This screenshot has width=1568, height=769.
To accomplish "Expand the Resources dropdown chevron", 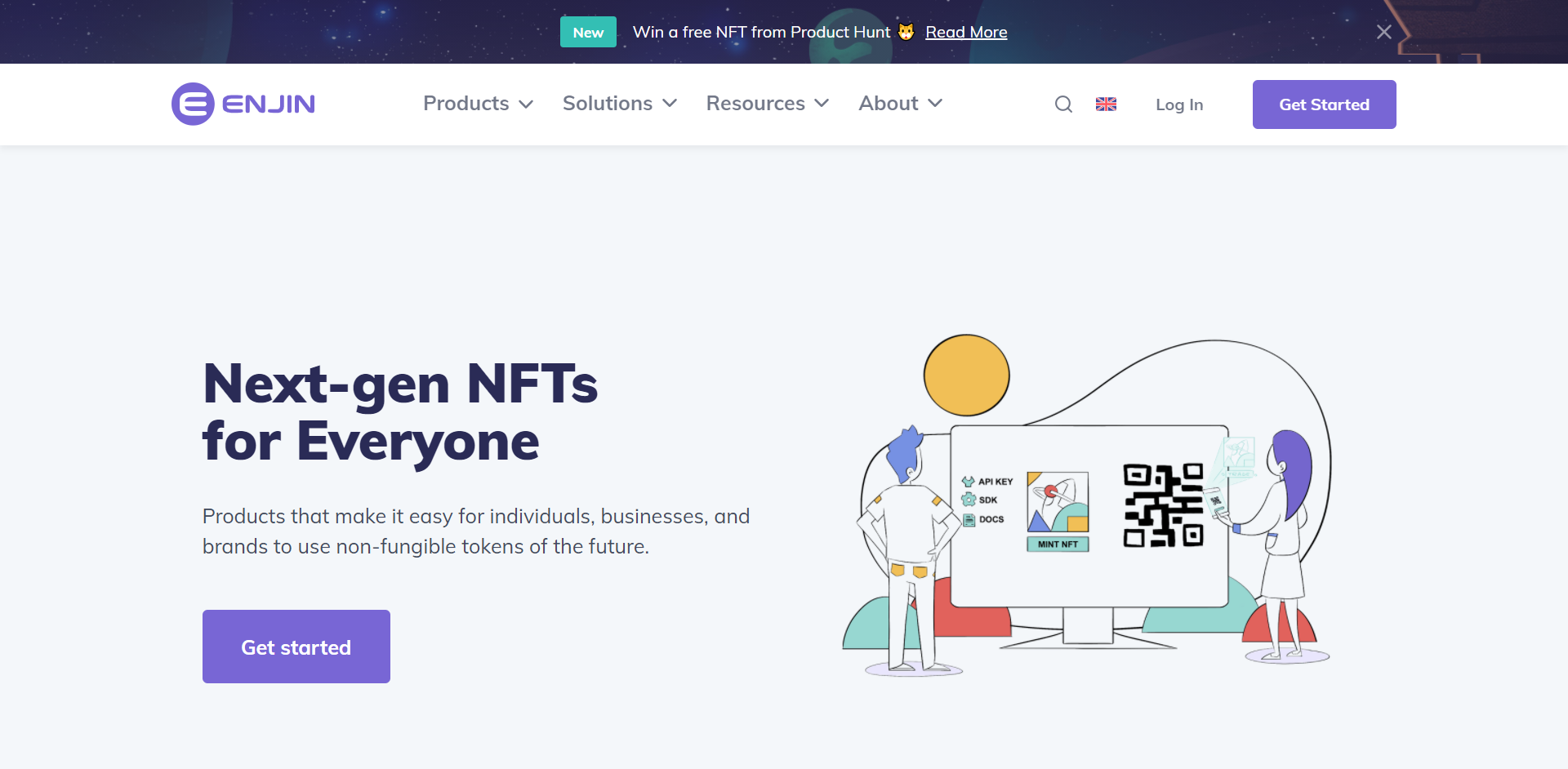I will pyautogui.click(x=822, y=104).
